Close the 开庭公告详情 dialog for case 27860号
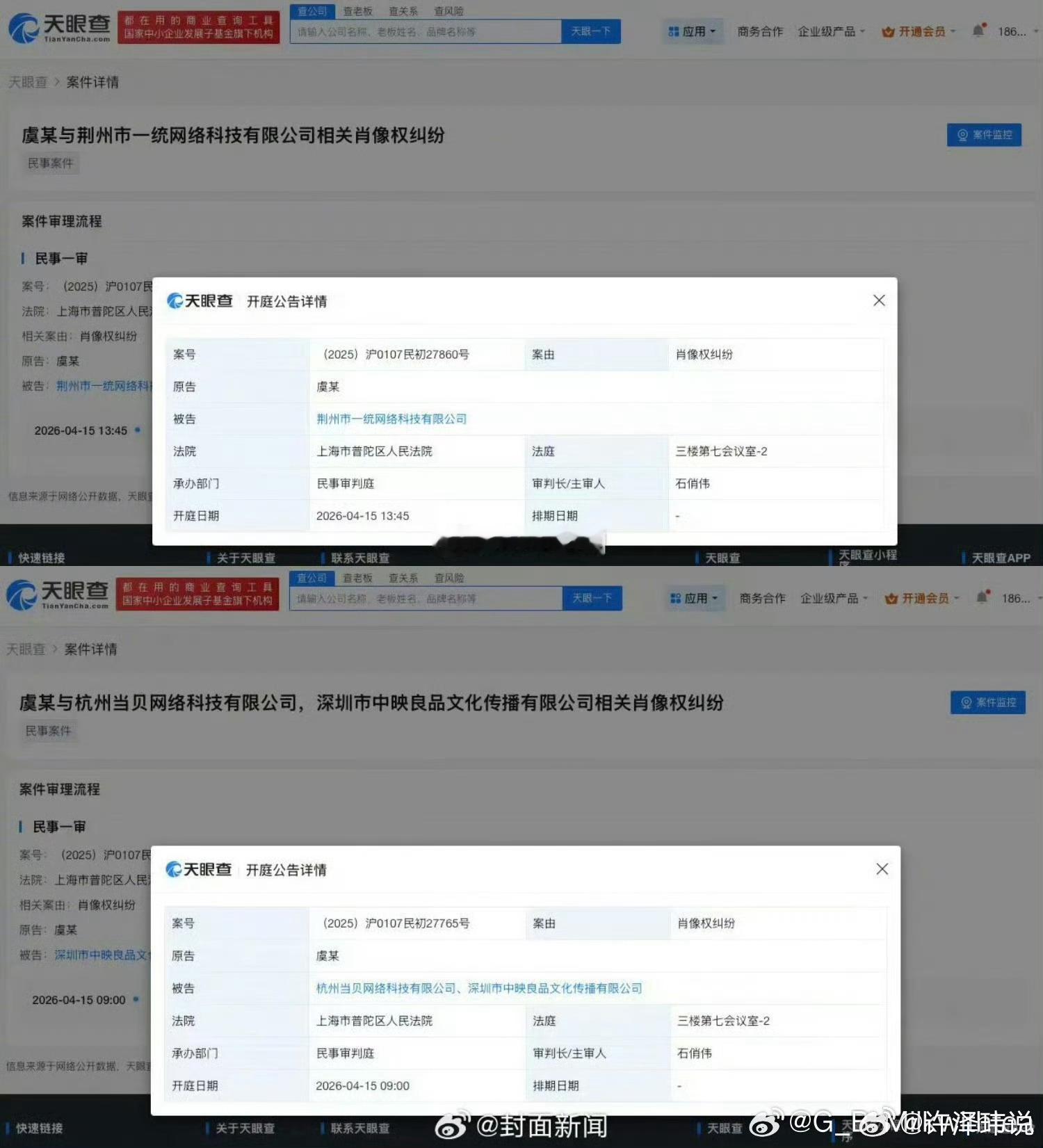Image resolution: width=1043 pixels, height=1148 pixels. point(879,300)
